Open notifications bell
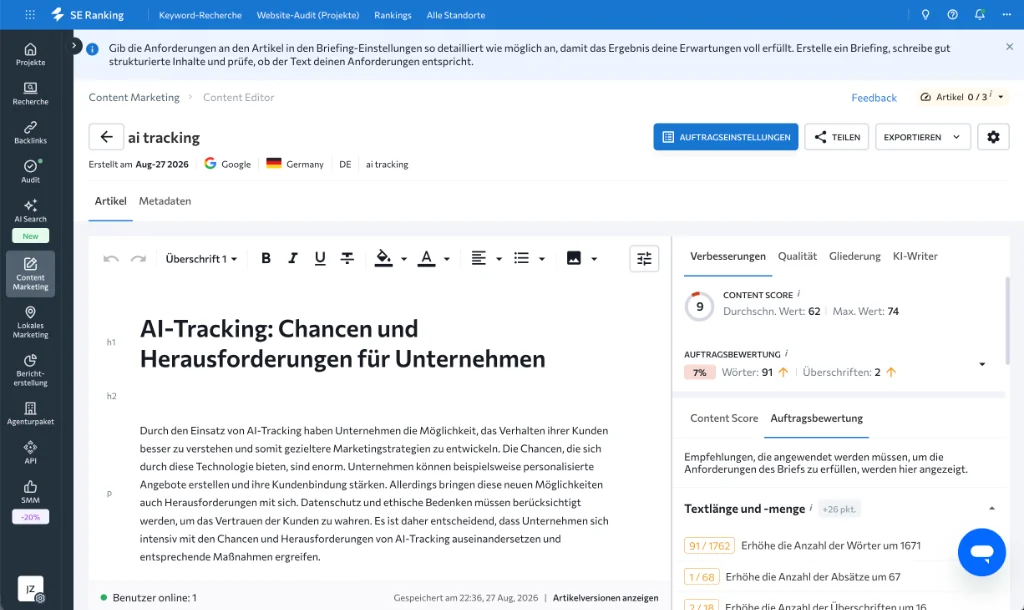The width and height of the screenshot is (1024, 610). click(980, 14)
